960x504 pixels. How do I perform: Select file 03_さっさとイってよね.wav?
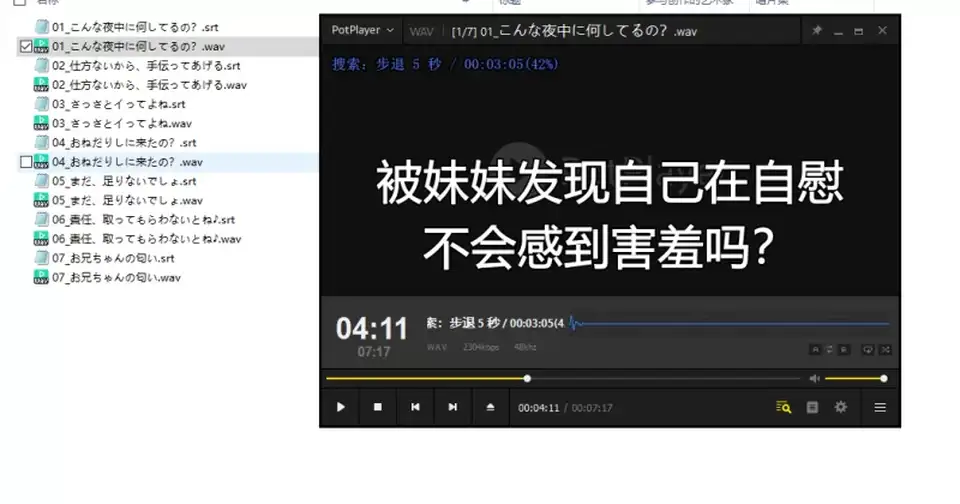coord(121,123)
